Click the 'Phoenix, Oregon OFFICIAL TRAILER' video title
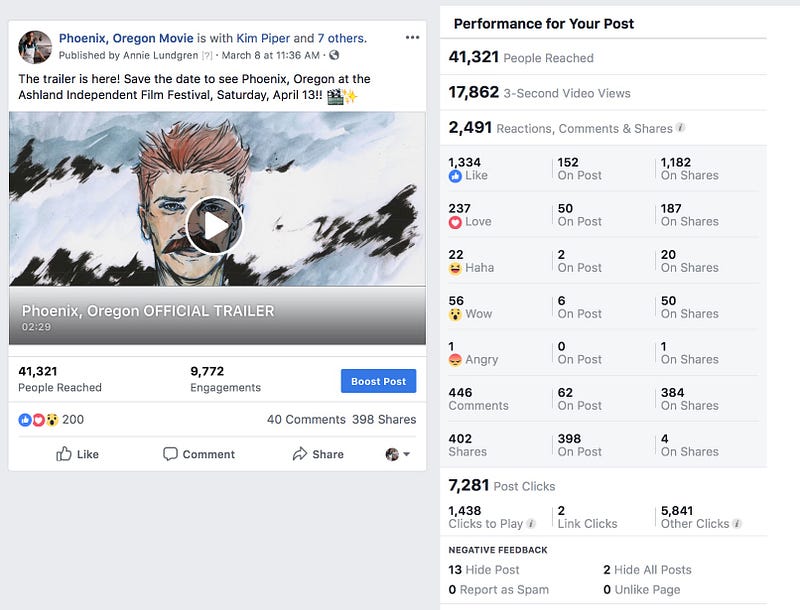This screenshot has width=800, height=610. (x=148, y=311)
